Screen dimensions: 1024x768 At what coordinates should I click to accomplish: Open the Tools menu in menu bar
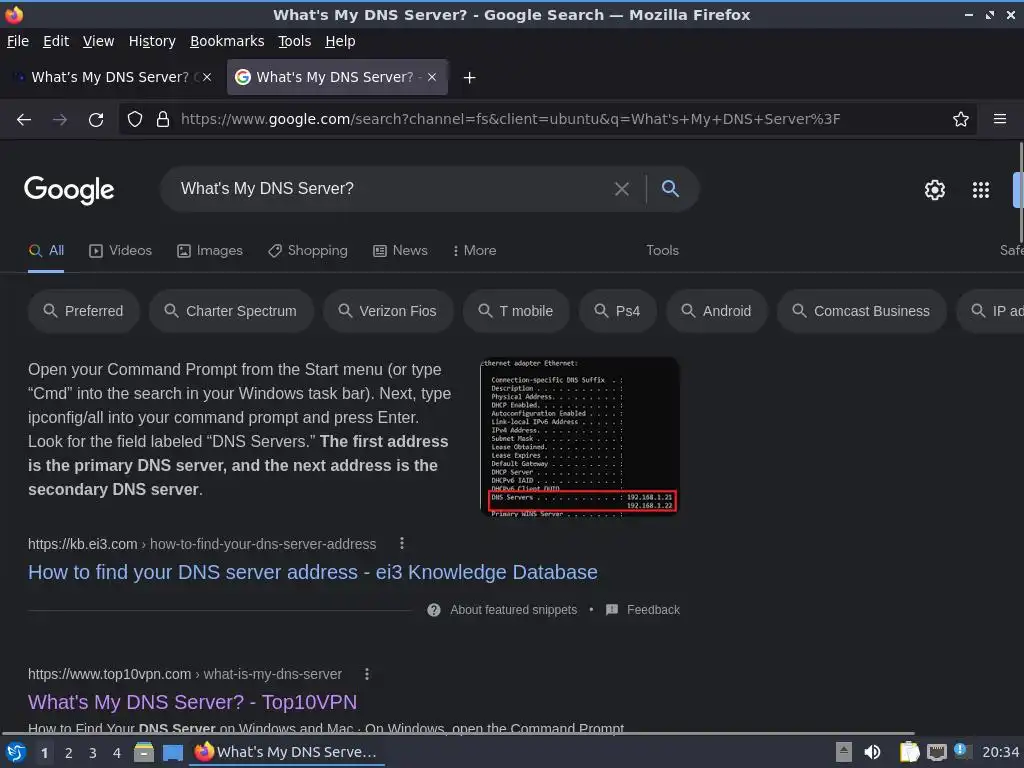(295, 41)
